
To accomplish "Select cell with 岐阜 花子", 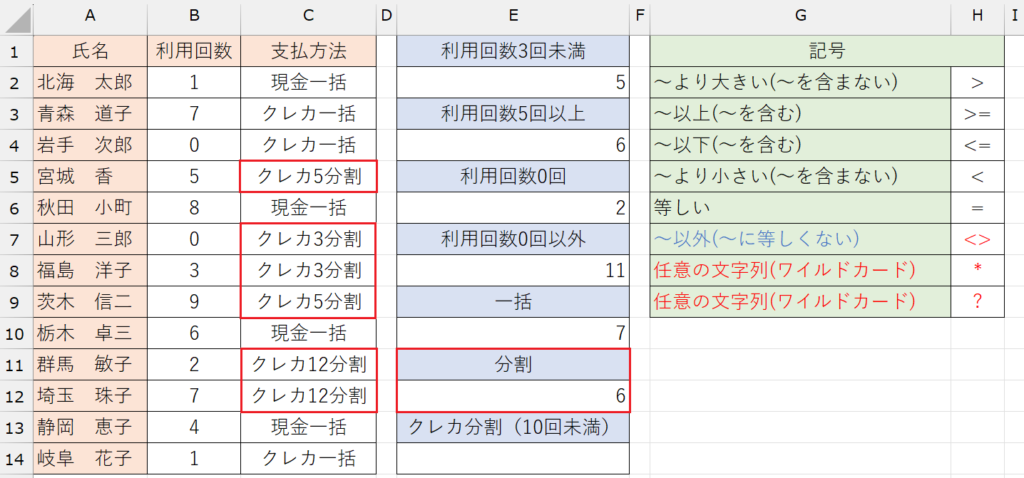I will (91, 458).
